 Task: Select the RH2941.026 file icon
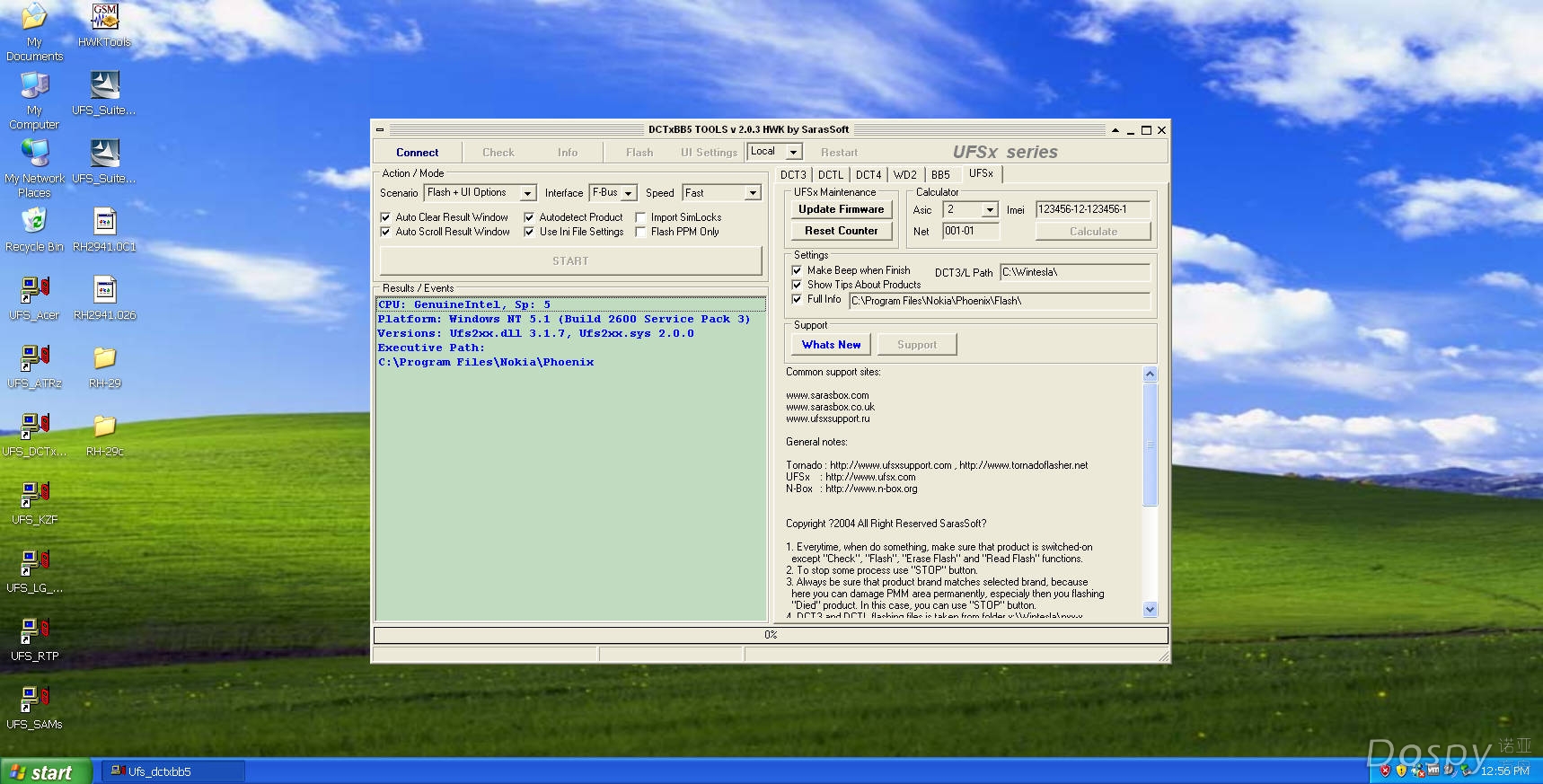(x=104, y=297)
